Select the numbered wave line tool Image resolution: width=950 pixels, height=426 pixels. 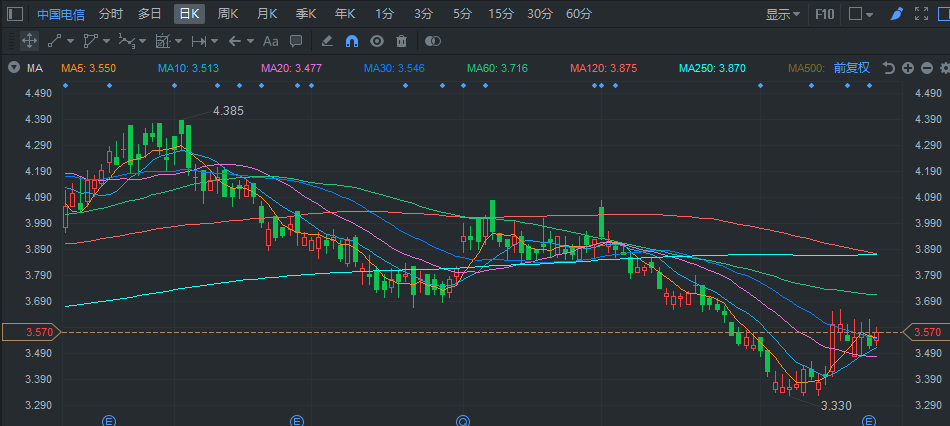126,41
